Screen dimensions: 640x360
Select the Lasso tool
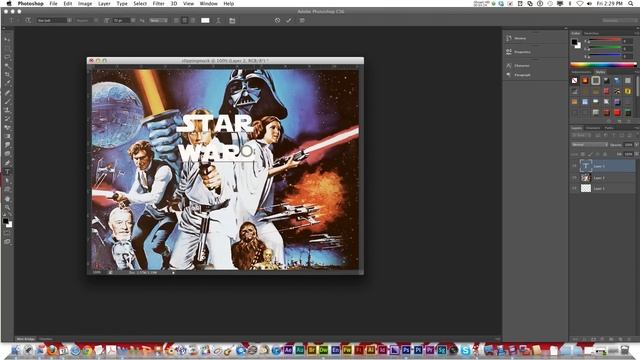[7, 57]
